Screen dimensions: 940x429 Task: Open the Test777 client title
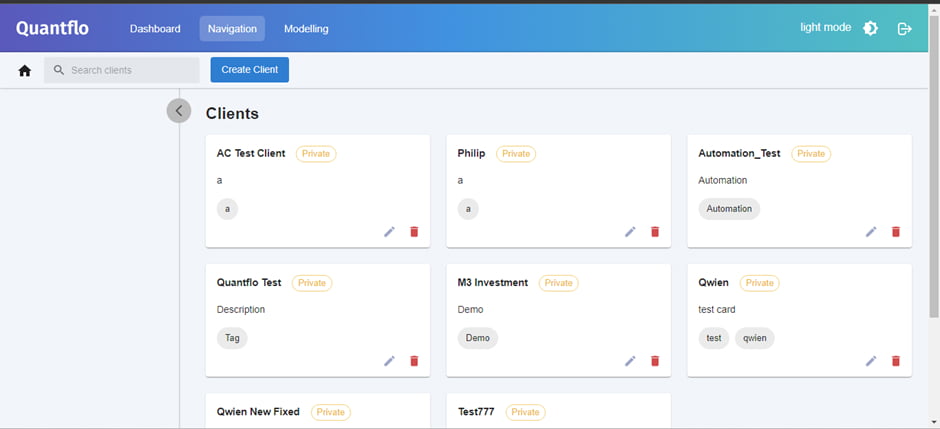476,412
